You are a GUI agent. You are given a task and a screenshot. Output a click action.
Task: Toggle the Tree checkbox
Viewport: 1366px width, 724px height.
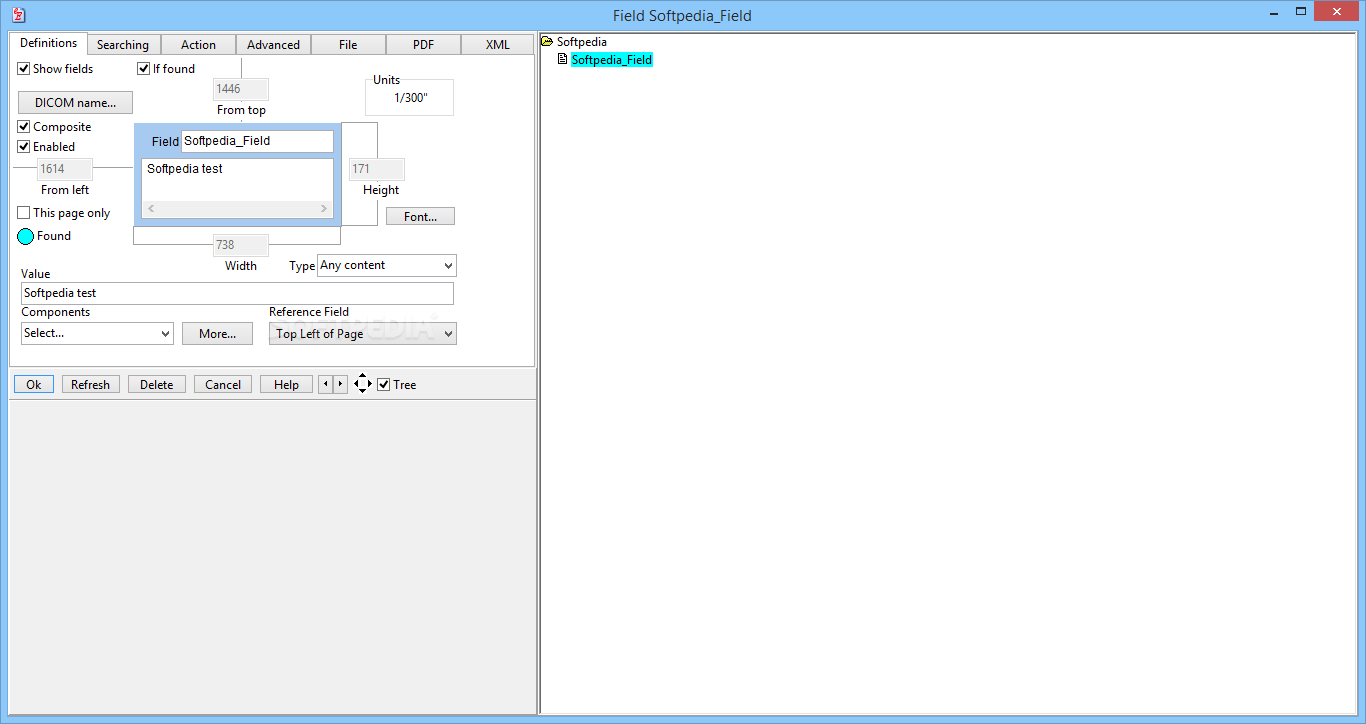coord(384,385)
